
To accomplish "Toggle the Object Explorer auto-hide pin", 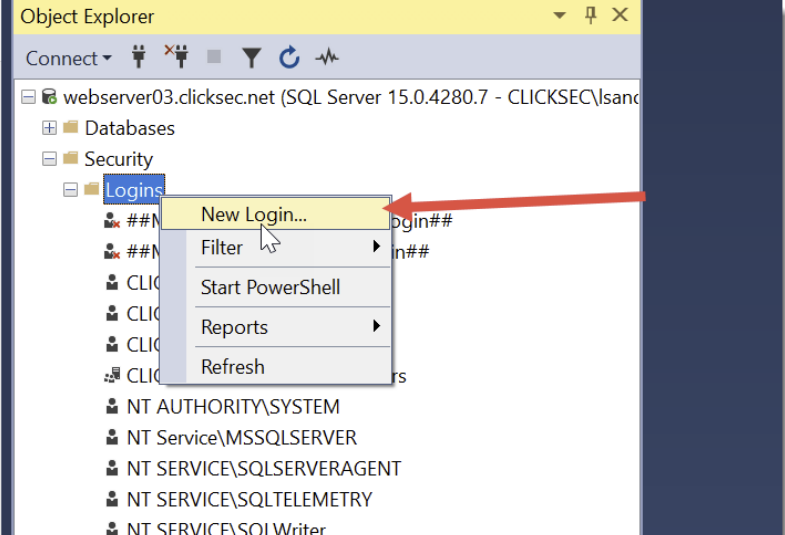I will click(591, 15).
